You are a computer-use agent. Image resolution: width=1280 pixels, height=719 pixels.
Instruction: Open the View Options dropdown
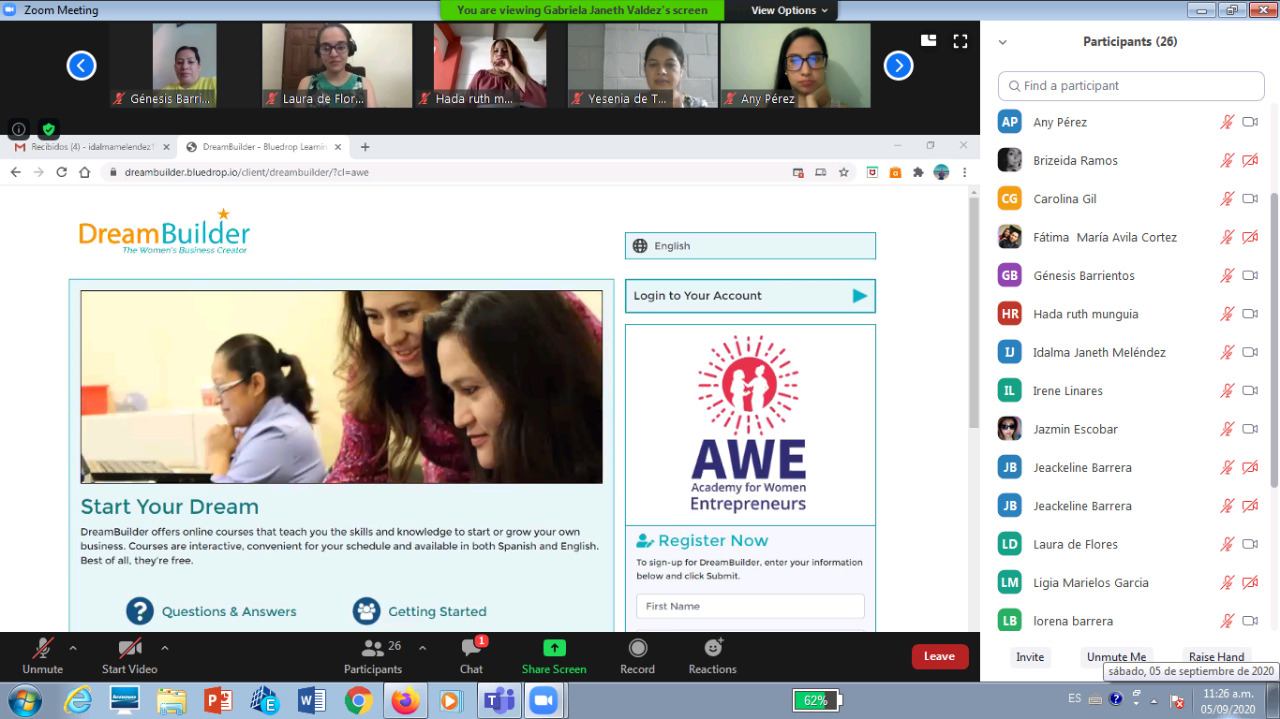[x=790, y=10]
